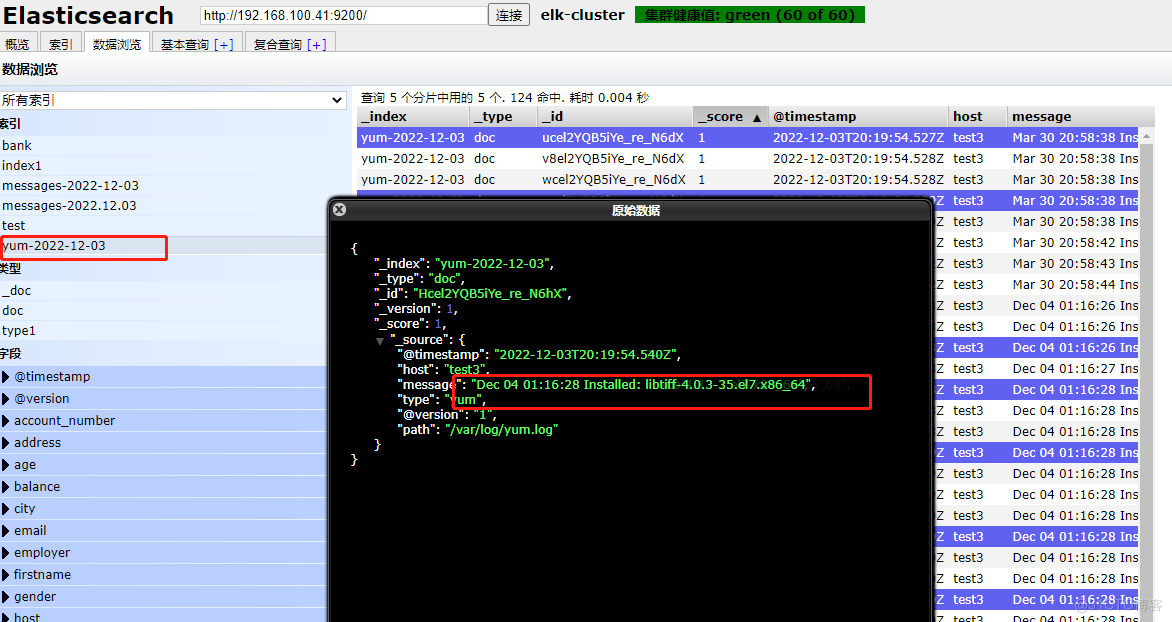Sort by the _type column header

(x=504, y=117)
